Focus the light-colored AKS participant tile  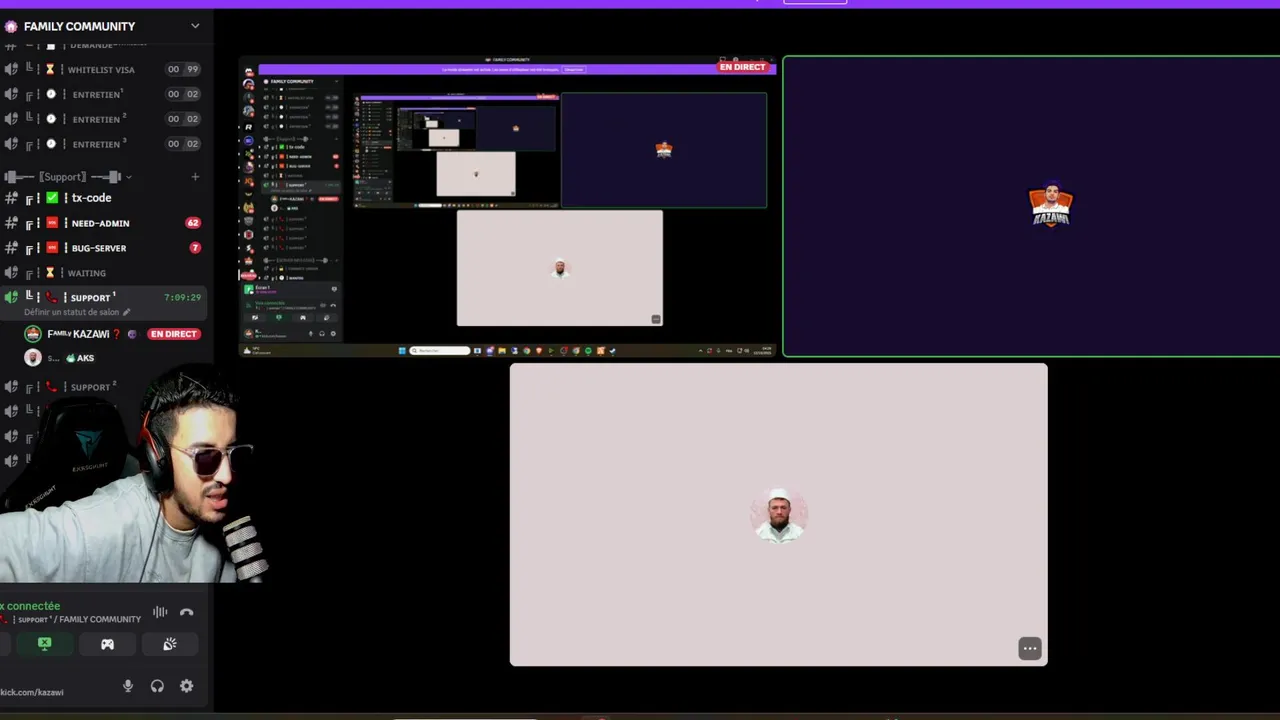pyautogui.click(x=779, y=514)
